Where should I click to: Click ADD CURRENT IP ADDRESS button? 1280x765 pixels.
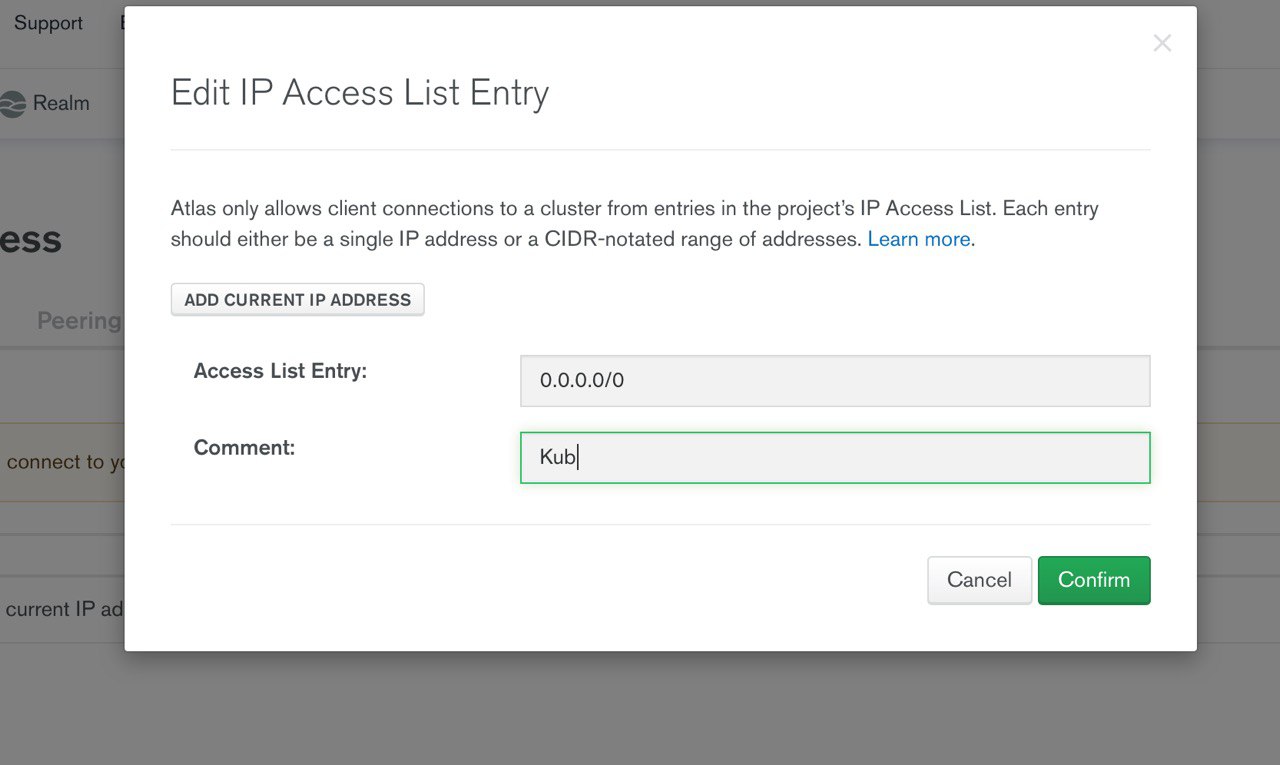point(298,300)
